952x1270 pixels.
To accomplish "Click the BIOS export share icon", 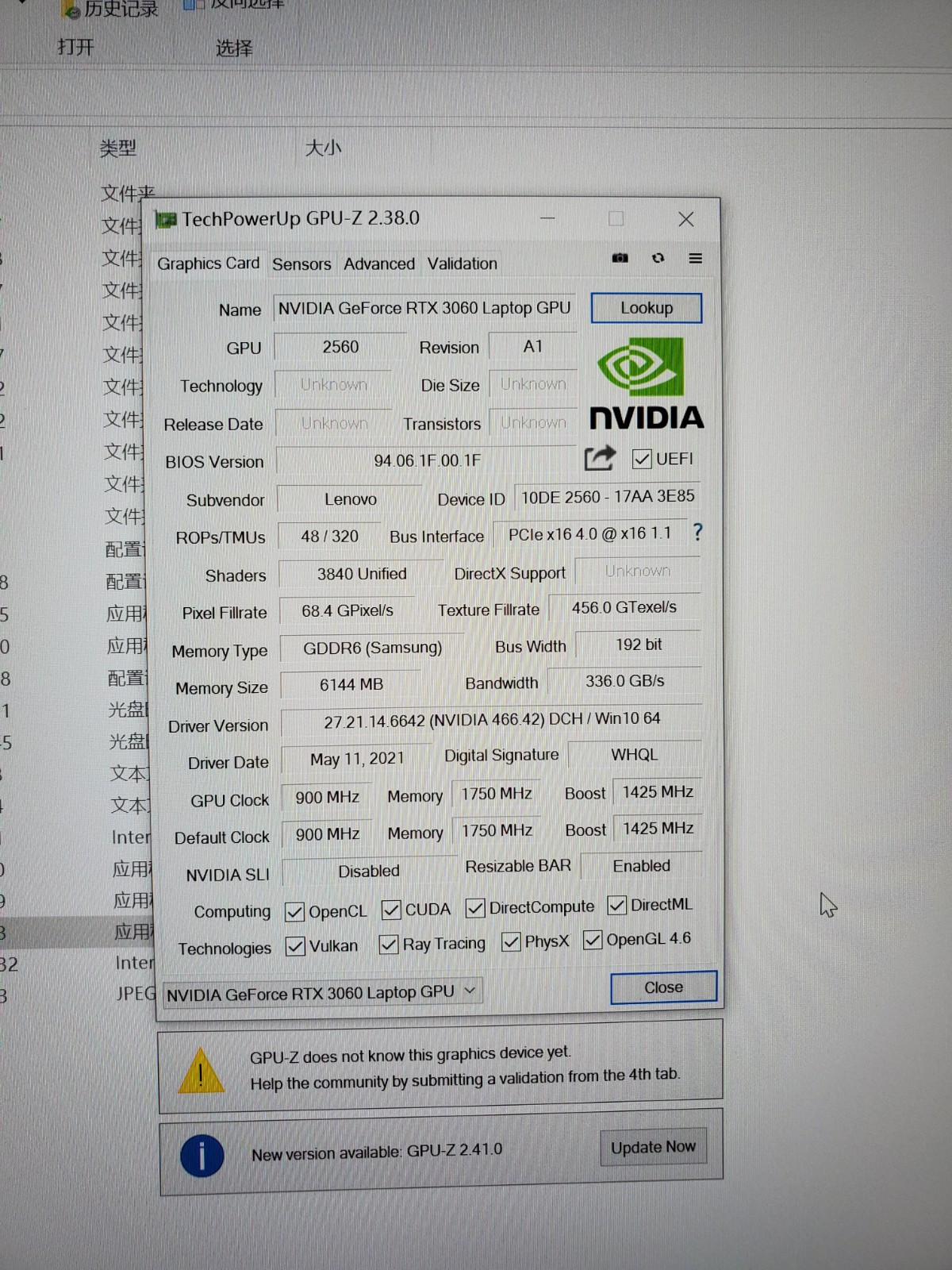I will point(600,458).
